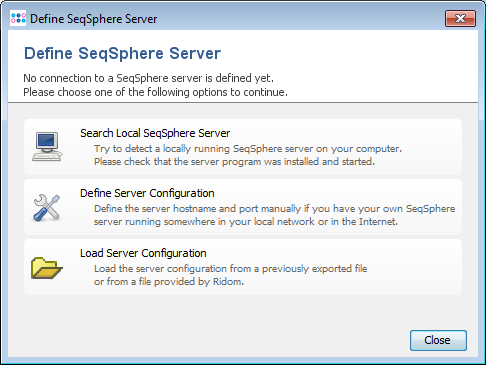Click the open yellow folder icon
This screenshot has height=365, width=486.
46,268
